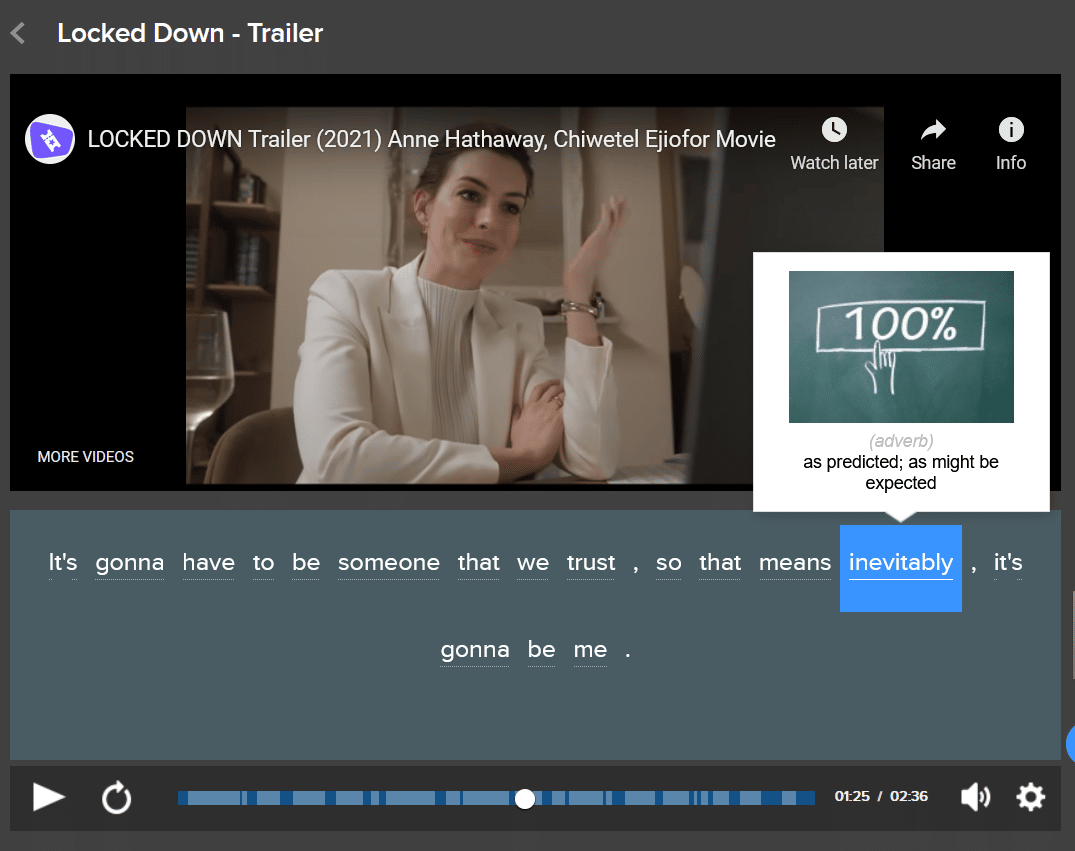Replay the current caption line
Image resolution: width=1075 pixels, height=851 pixels.
tap(117, 798)
